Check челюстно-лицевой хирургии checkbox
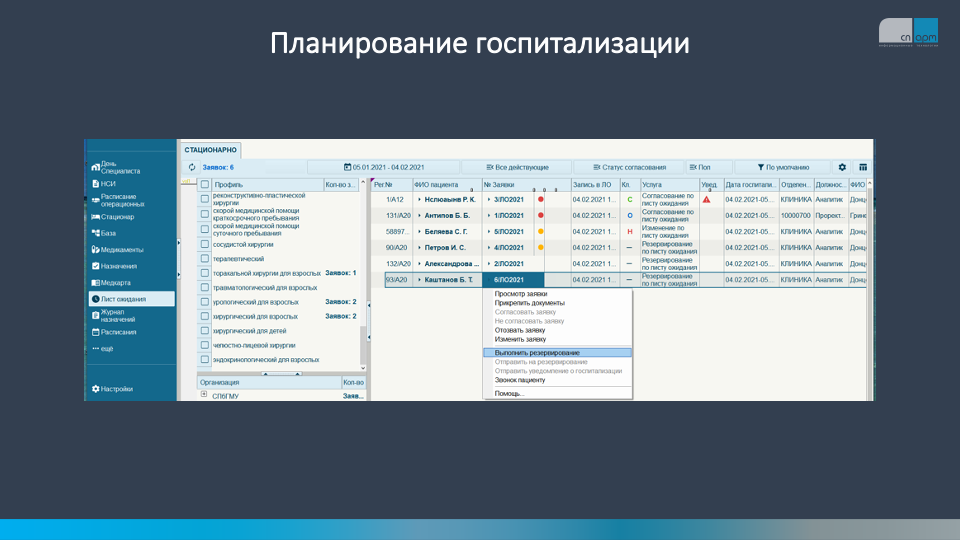 [x=204, y=345]
